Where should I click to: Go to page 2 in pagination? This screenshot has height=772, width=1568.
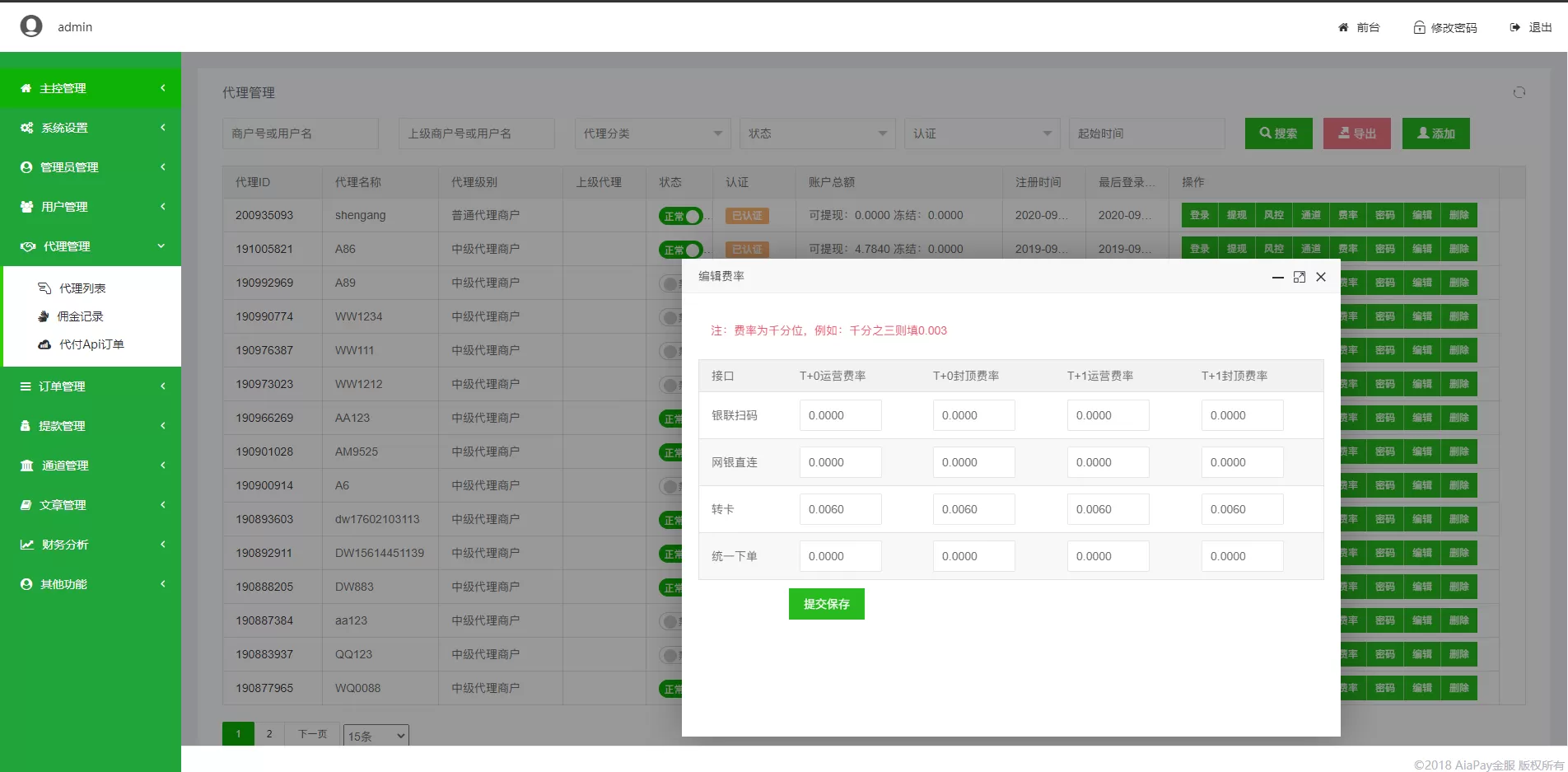[x=269, y=733]
